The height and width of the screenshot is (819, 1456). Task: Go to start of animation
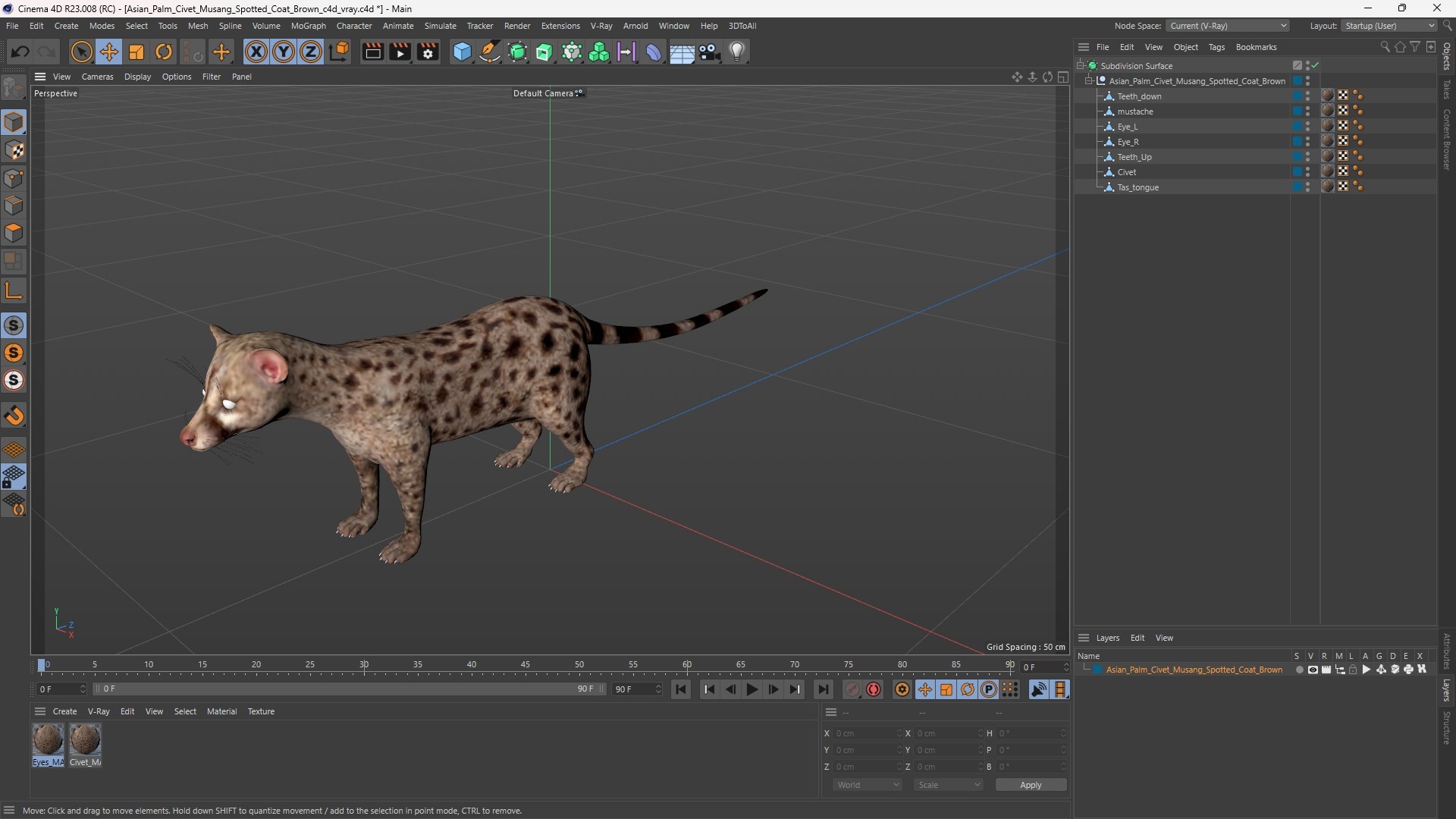pos(681,689)
